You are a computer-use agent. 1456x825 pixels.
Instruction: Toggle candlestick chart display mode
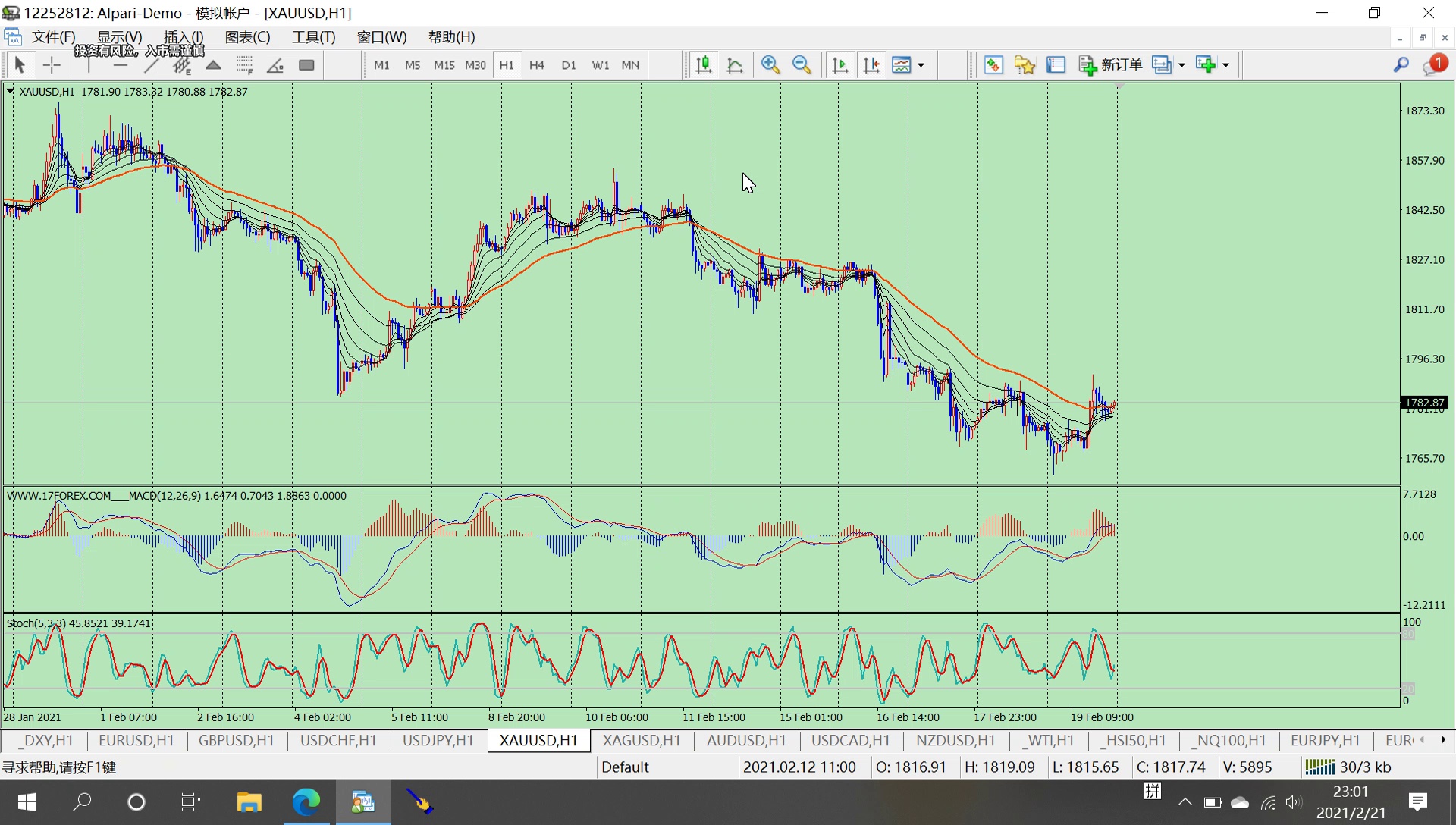coord(704,65)
